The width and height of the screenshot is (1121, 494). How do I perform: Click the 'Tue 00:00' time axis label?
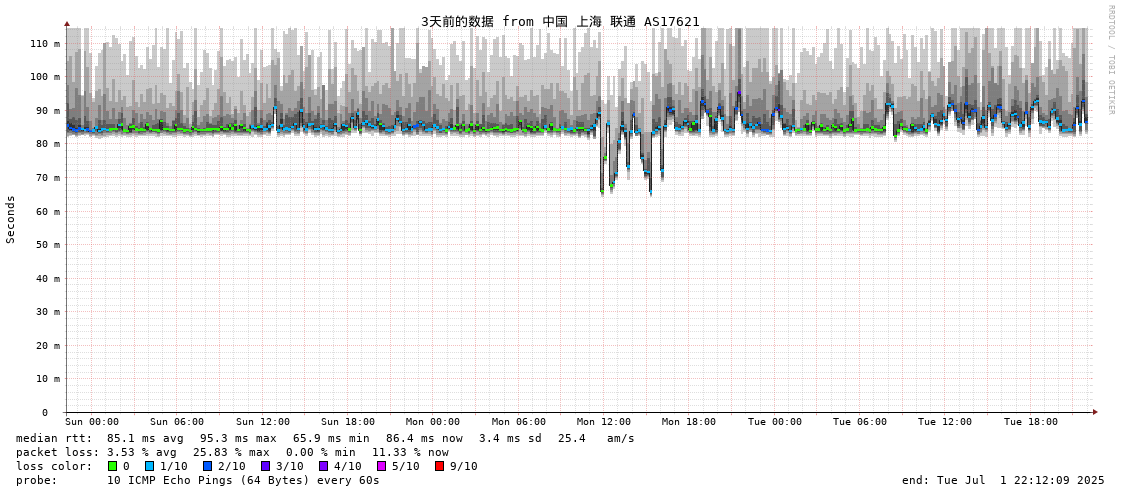tap(774, 422)
